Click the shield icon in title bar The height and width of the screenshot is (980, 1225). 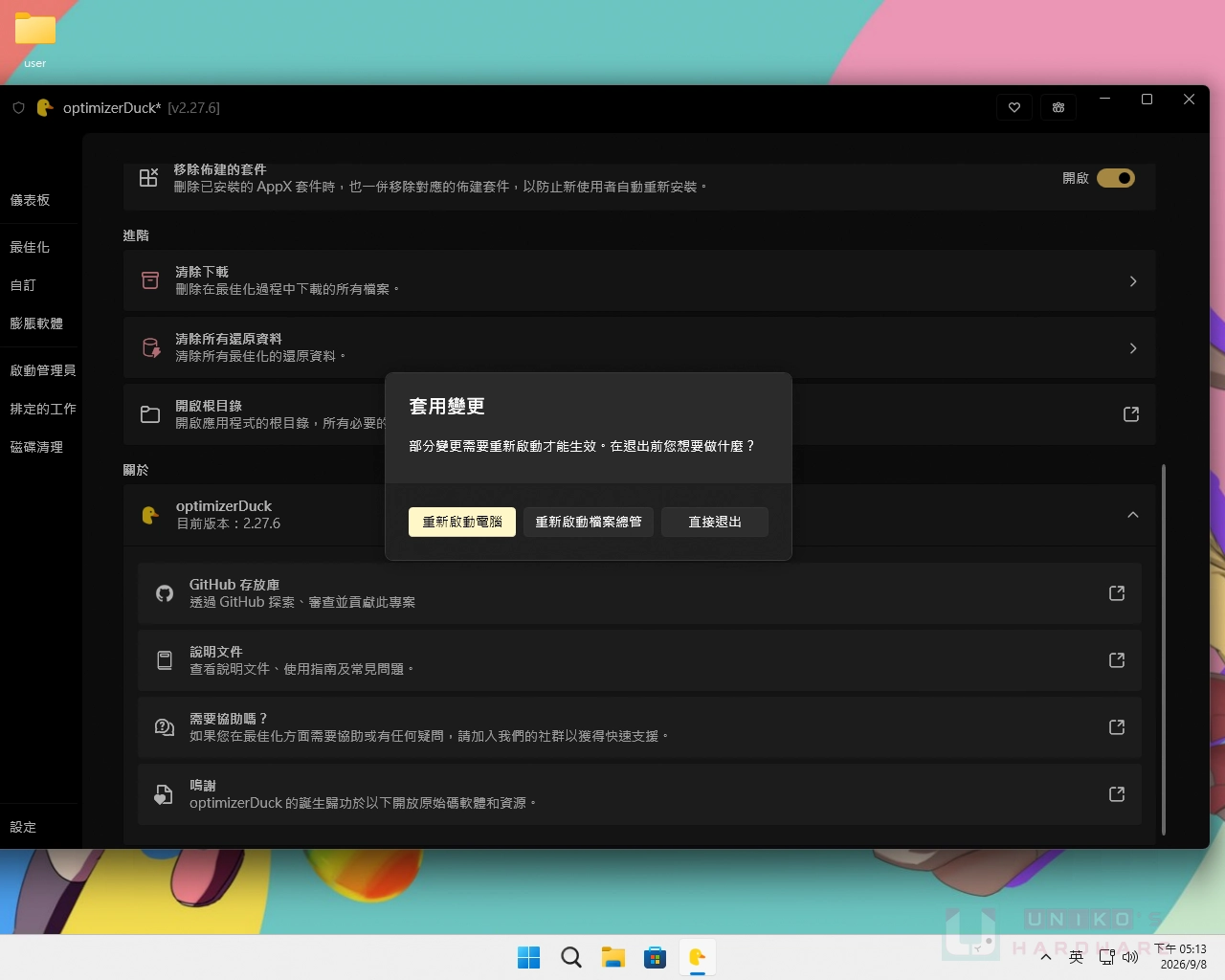(x=18, y=108)
